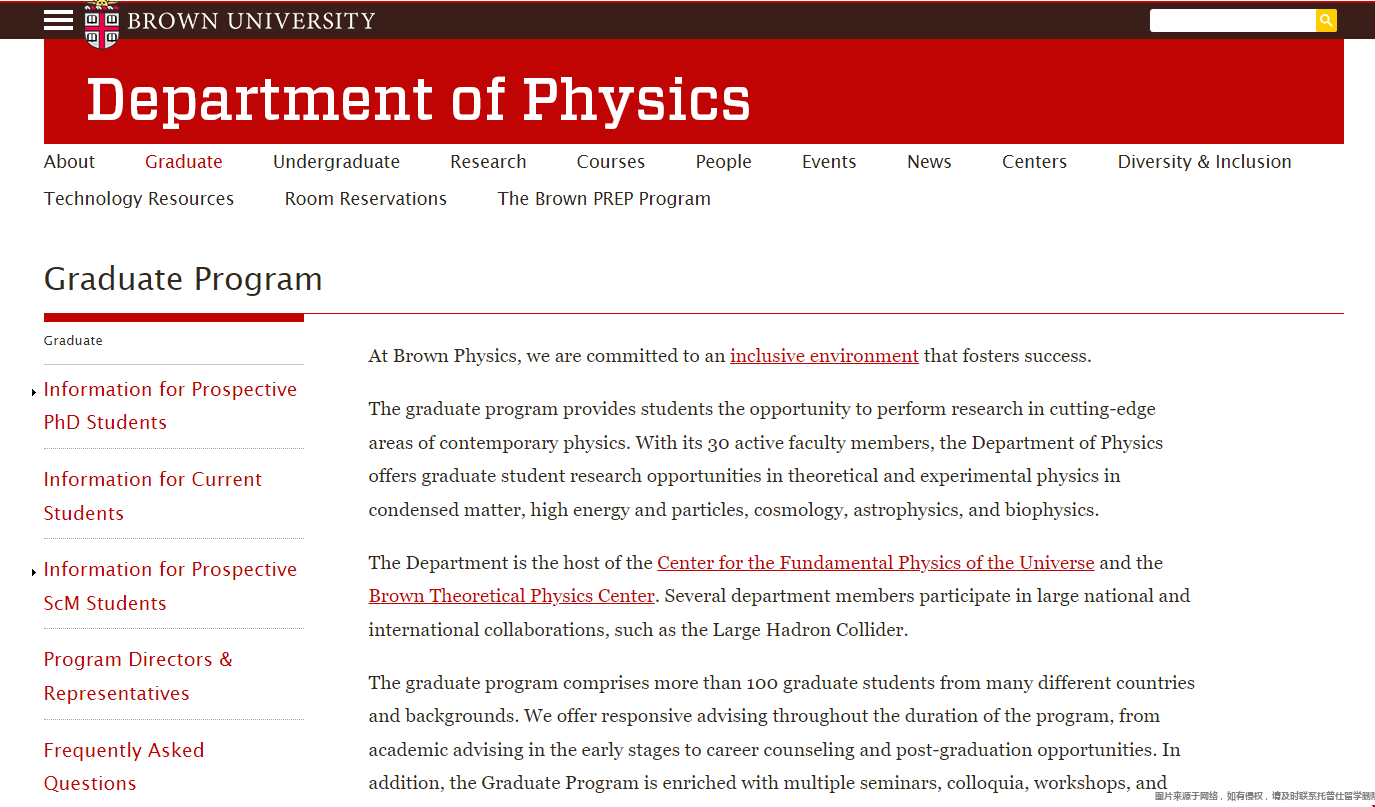Open Diversity & Inclusion menu item

[x=1204, y=162]
